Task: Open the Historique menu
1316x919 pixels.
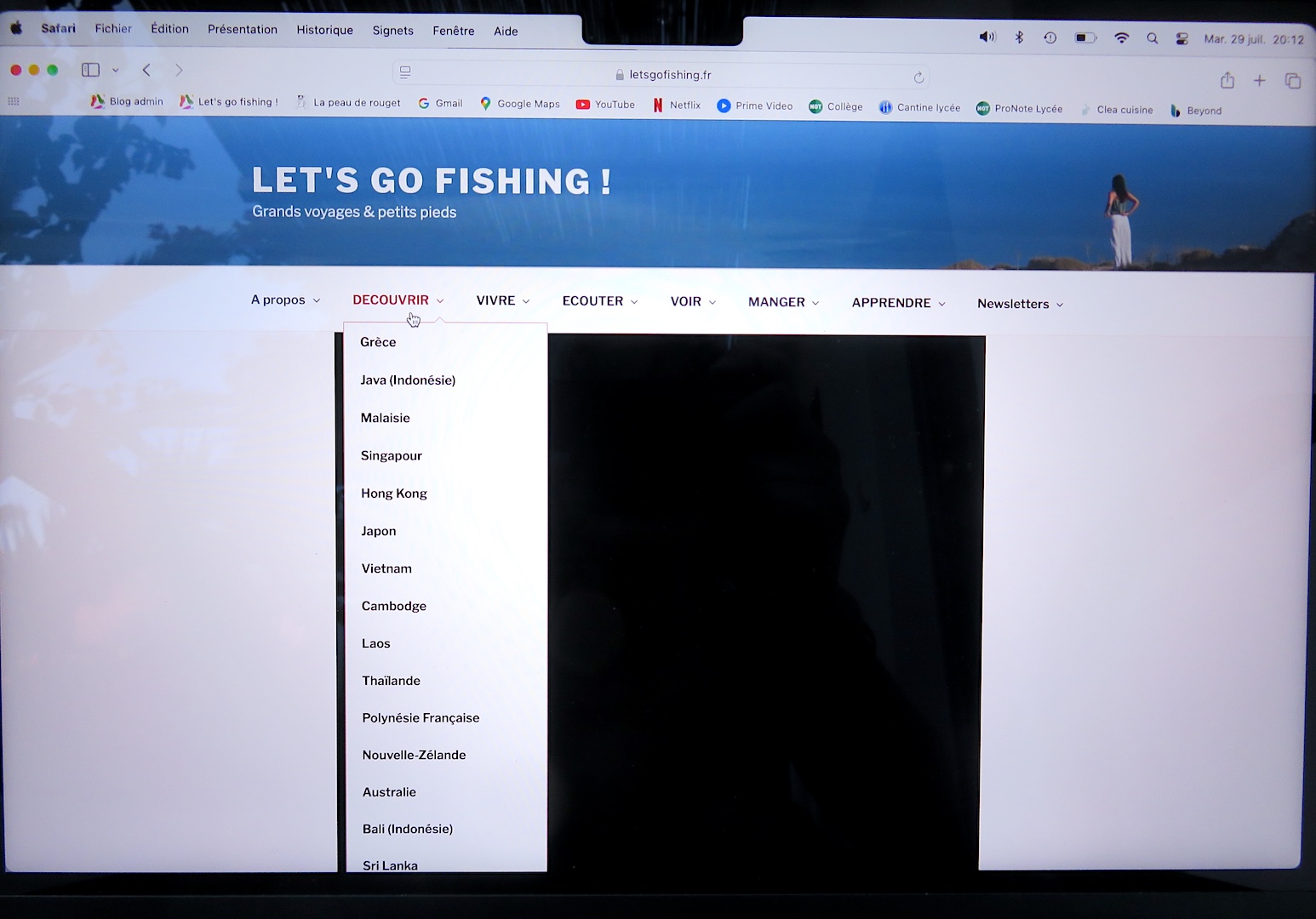Action: [x=325, y=30]
